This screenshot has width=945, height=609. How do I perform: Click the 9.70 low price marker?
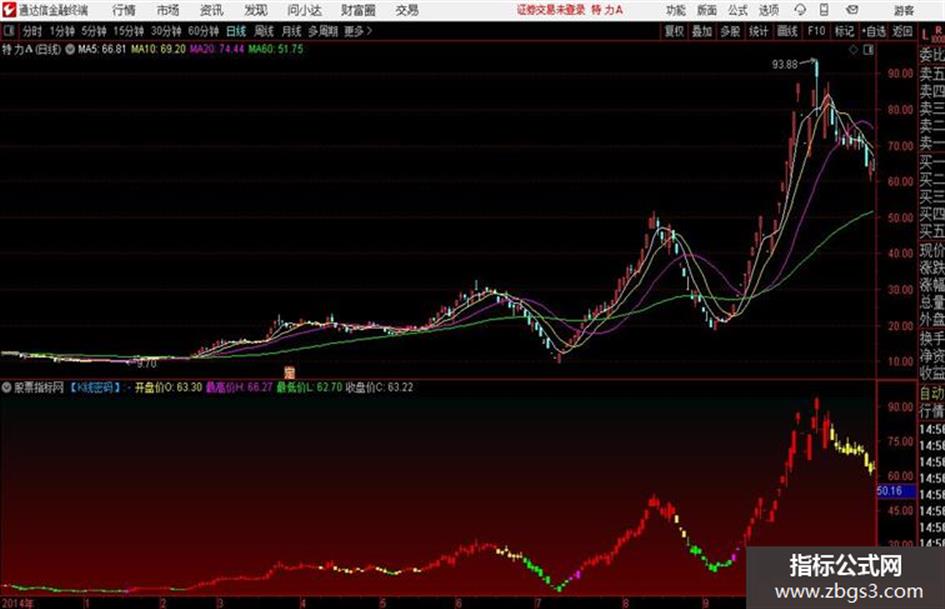(x=146, y=364)
